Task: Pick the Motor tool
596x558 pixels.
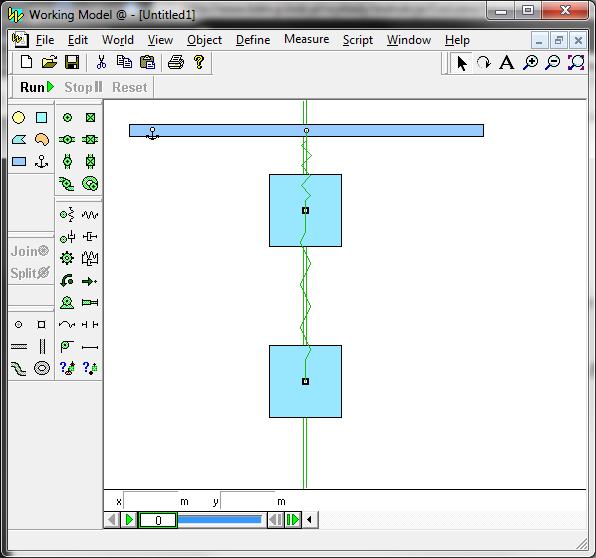Action: (67, 303)
